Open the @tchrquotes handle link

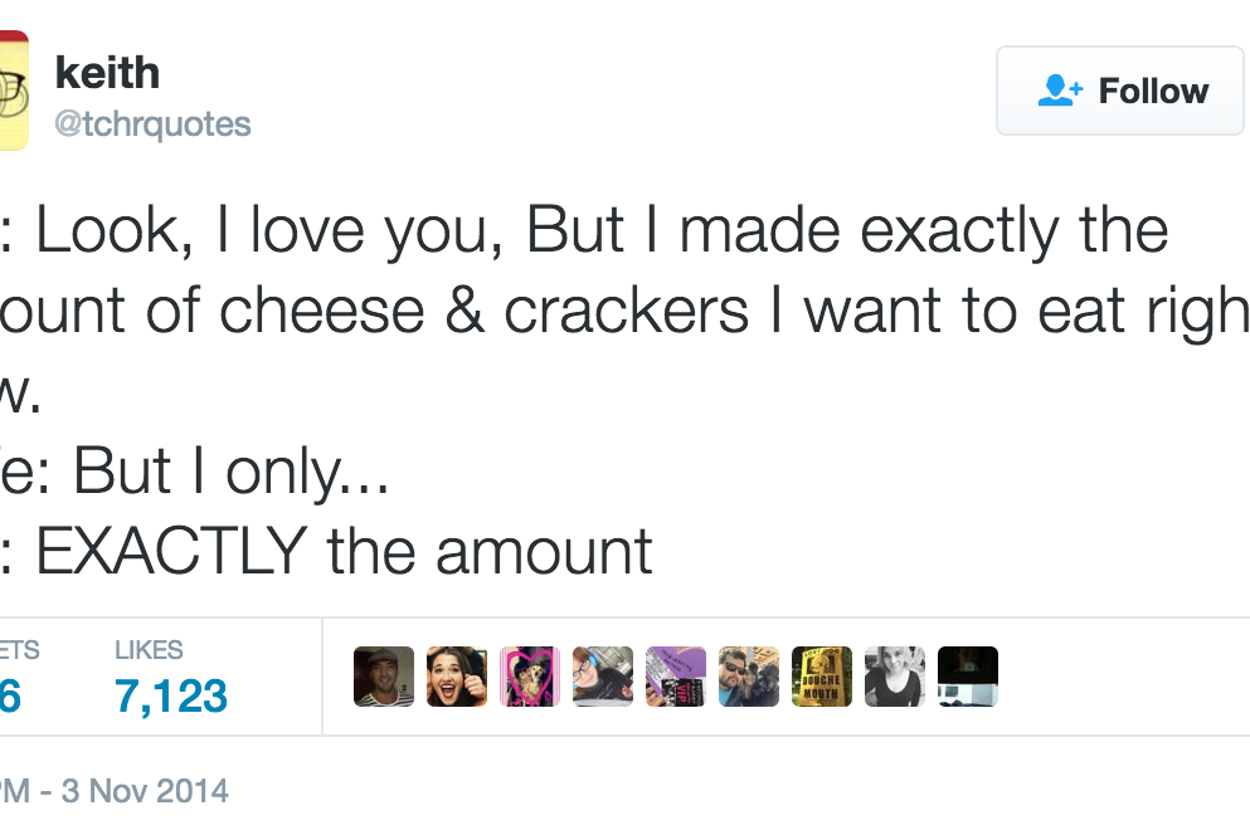[153, 124]
